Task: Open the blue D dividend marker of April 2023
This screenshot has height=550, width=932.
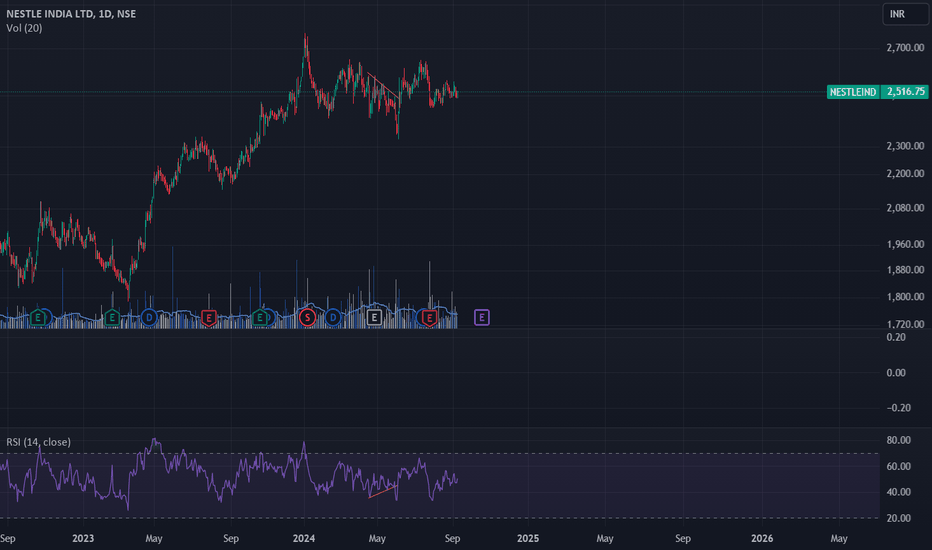Action: [149, 318]
